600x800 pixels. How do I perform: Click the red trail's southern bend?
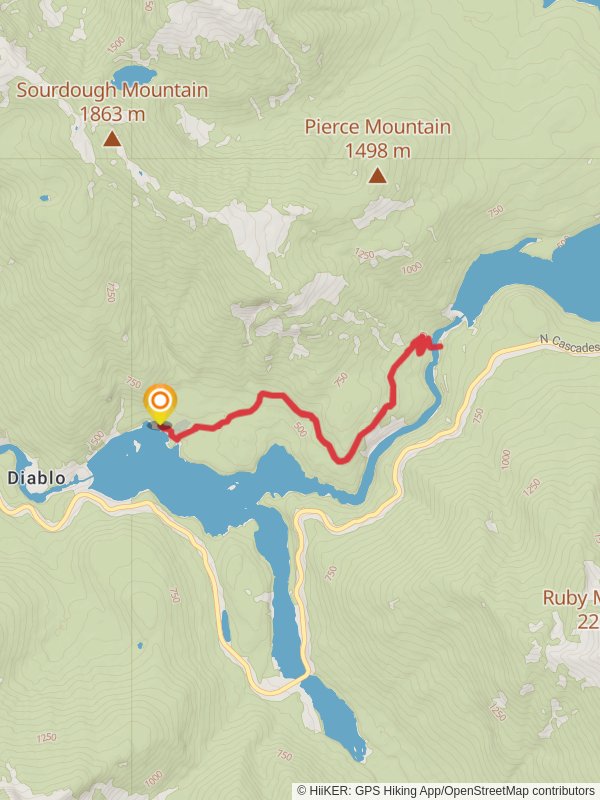tap(341, 459)
